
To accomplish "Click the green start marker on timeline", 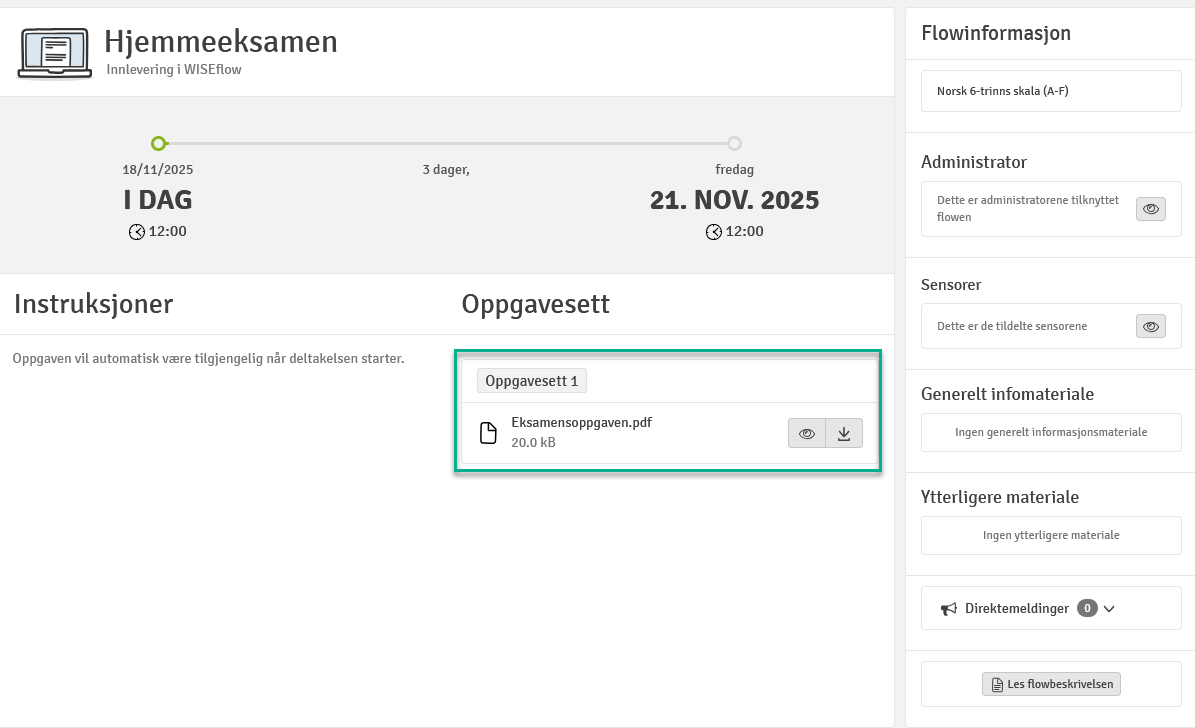I will (x=159, y=143).
